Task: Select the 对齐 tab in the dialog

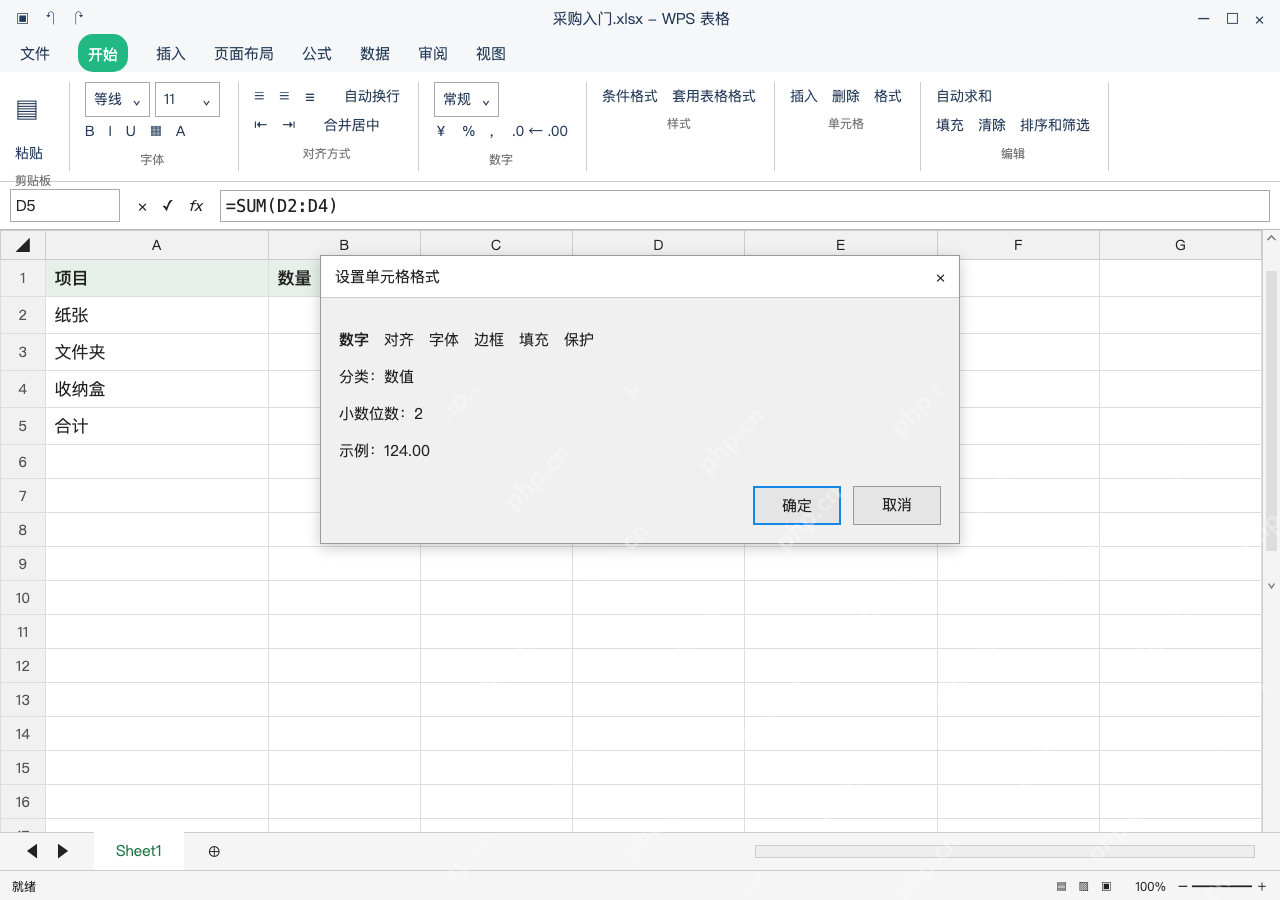Action: [x=399, y=340]
